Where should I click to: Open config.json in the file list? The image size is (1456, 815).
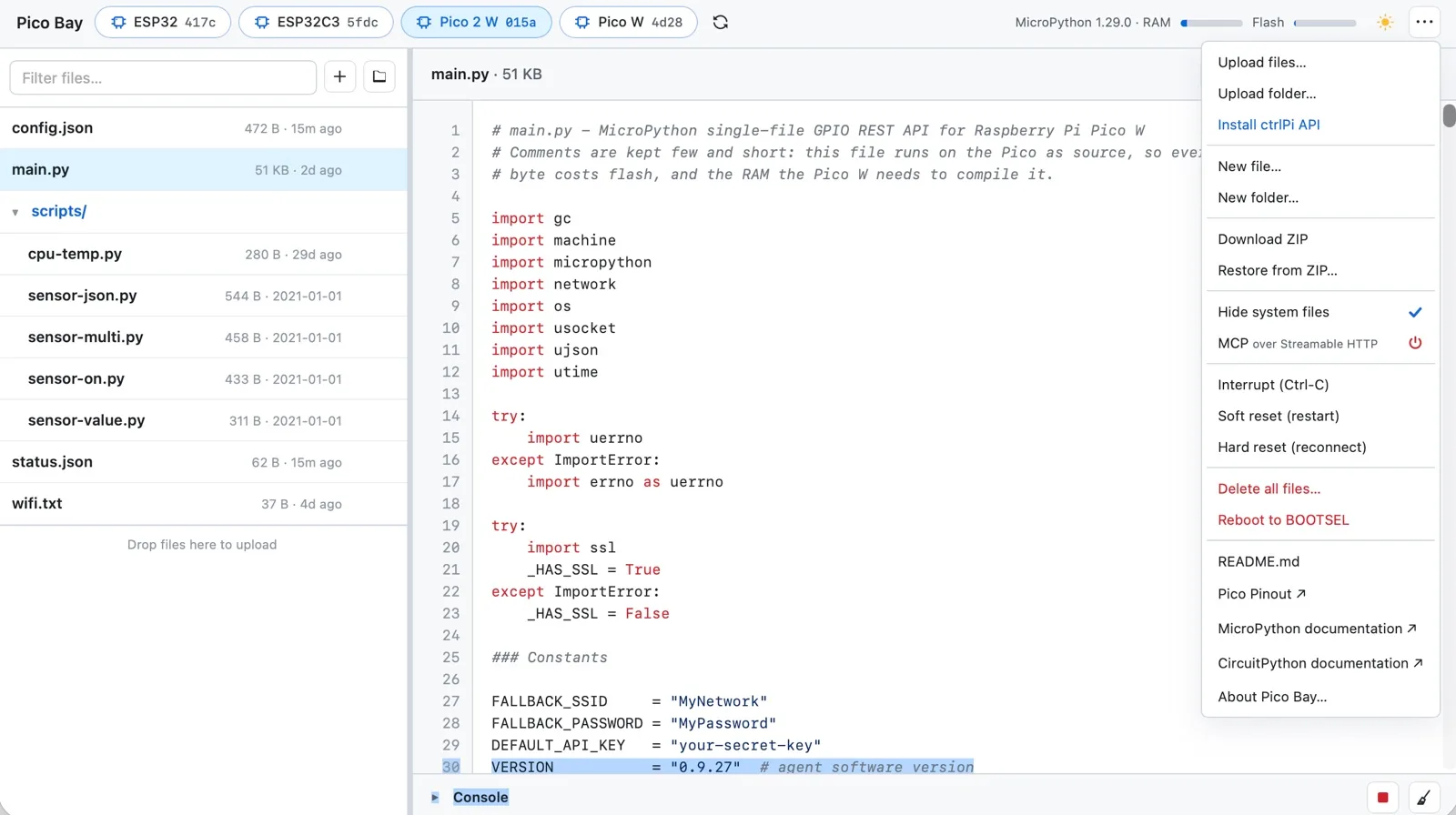(204, 128)
